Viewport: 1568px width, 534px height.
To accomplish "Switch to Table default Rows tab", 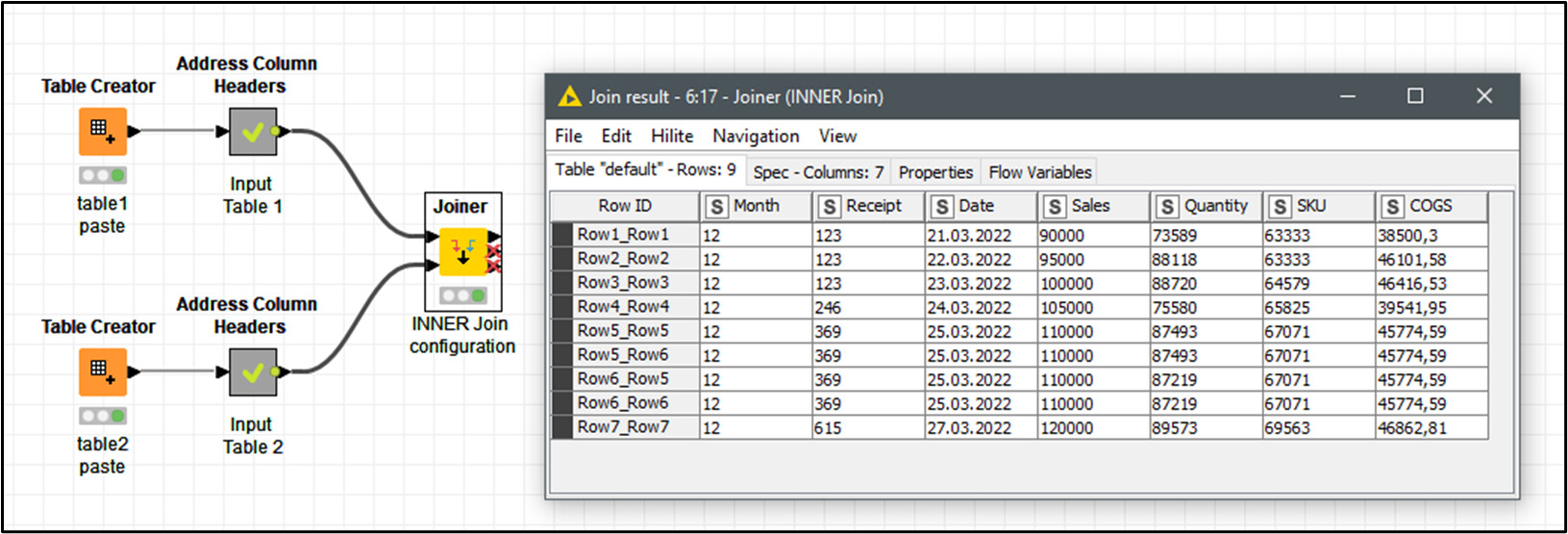I will [645, 169].
